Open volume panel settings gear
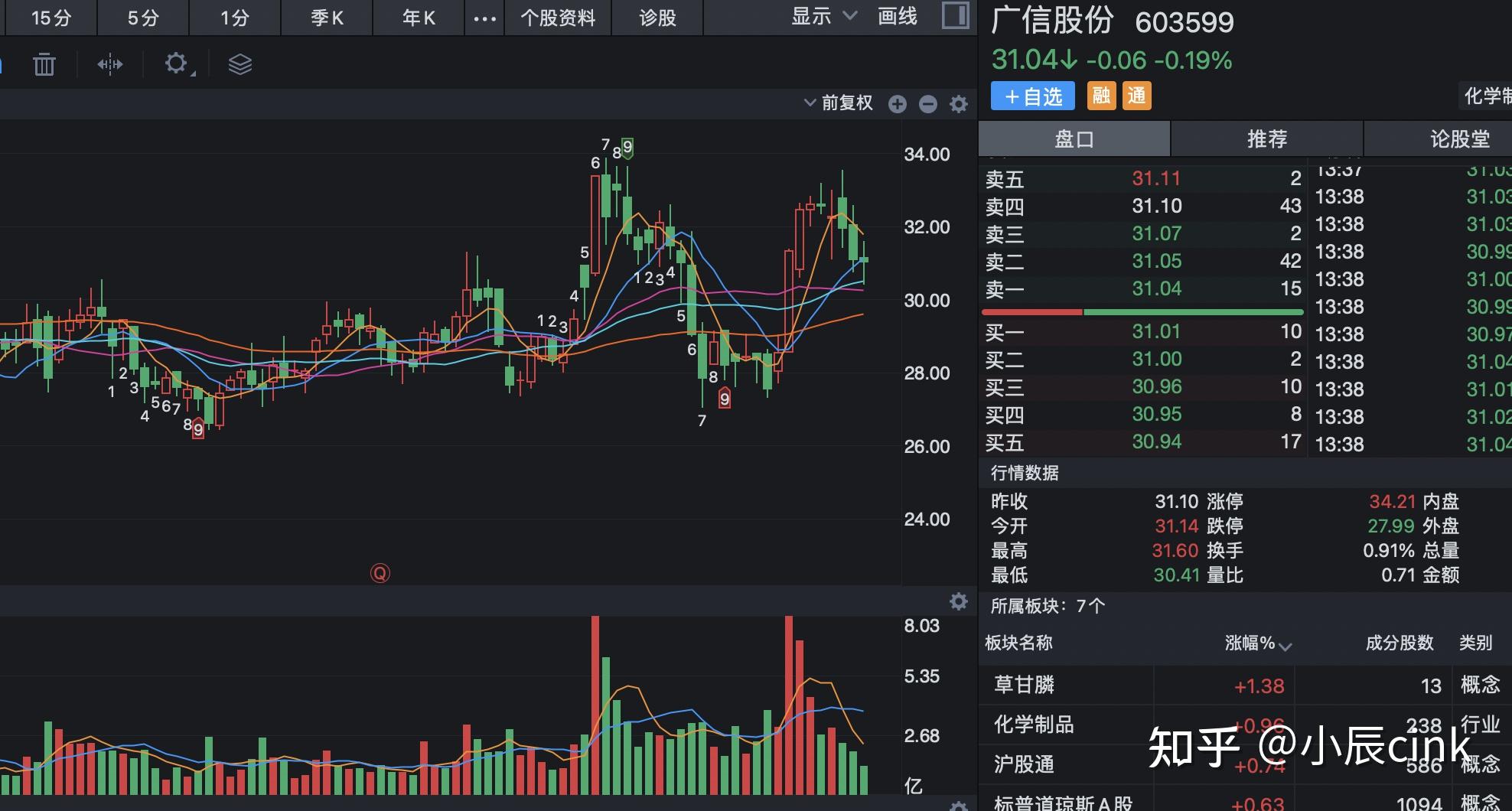 (959, 601)
